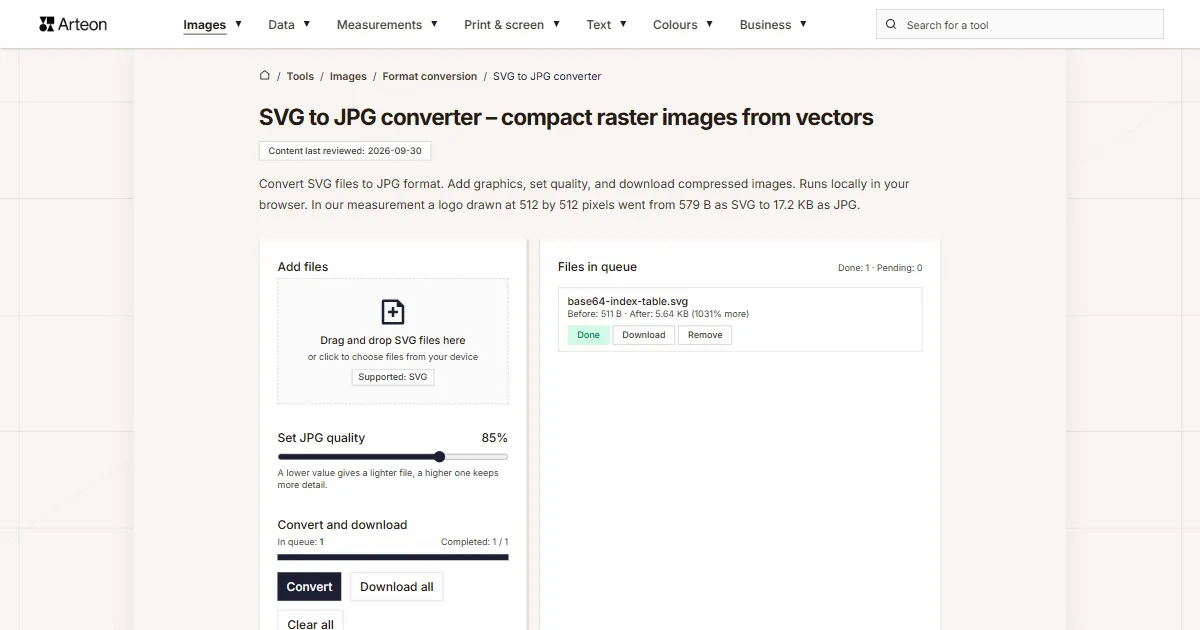
Task: Go to Images breadcrumb link
Action: click(348, 76)
